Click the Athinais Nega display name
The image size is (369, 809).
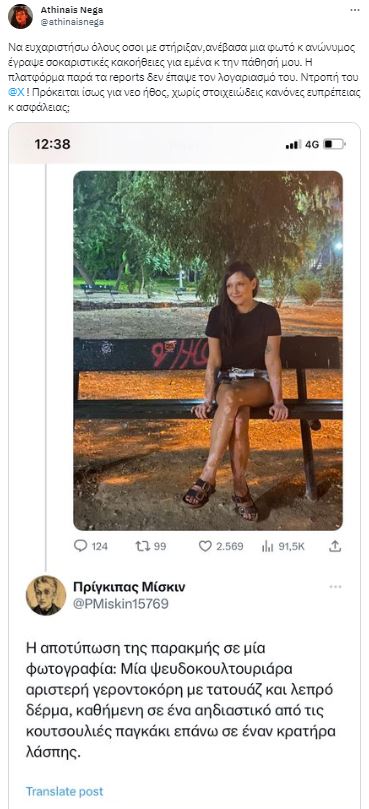72,10
